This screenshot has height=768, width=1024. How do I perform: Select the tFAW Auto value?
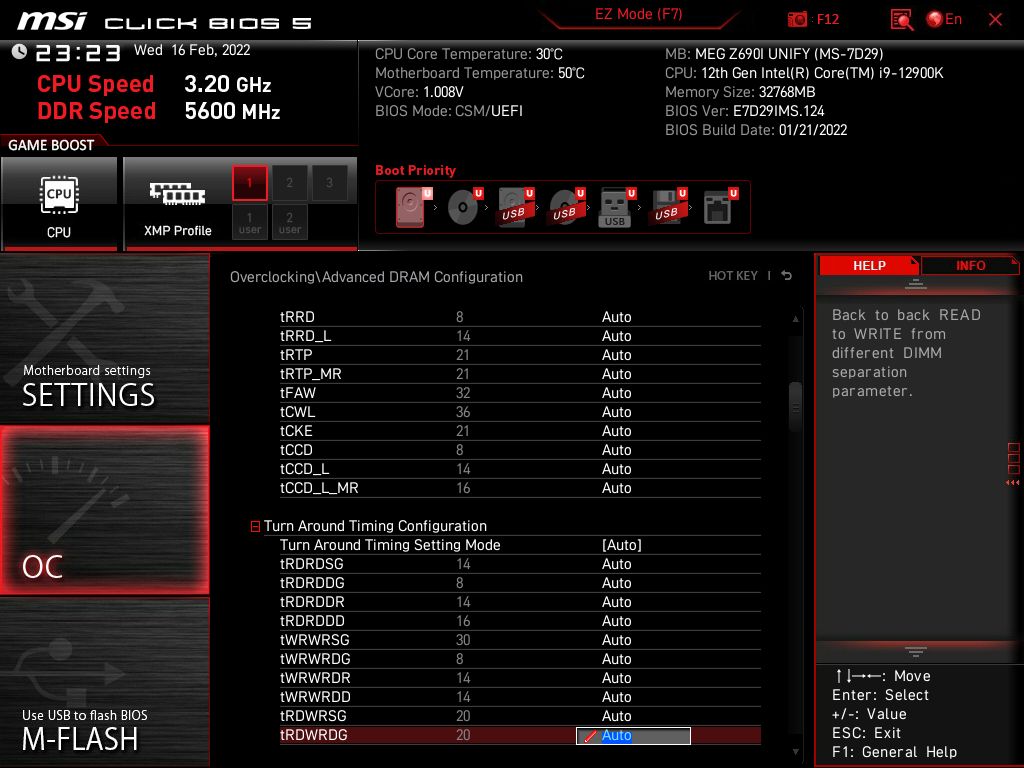(x=616, y=393)
